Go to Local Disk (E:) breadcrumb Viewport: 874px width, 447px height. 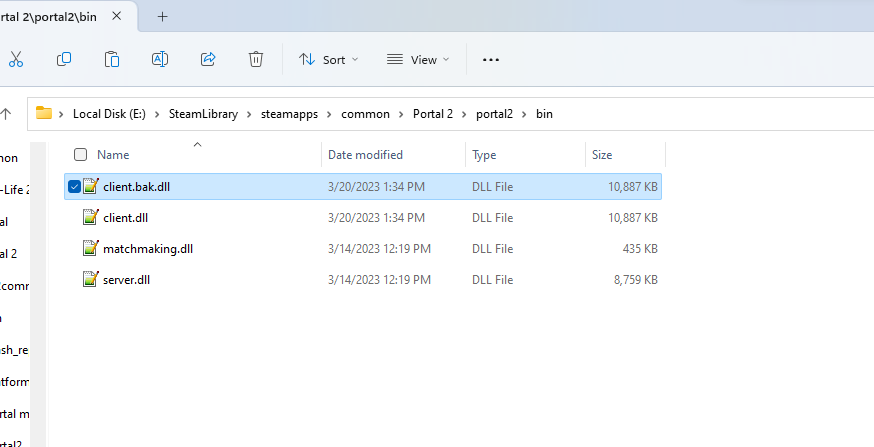(x=109, y=114)
